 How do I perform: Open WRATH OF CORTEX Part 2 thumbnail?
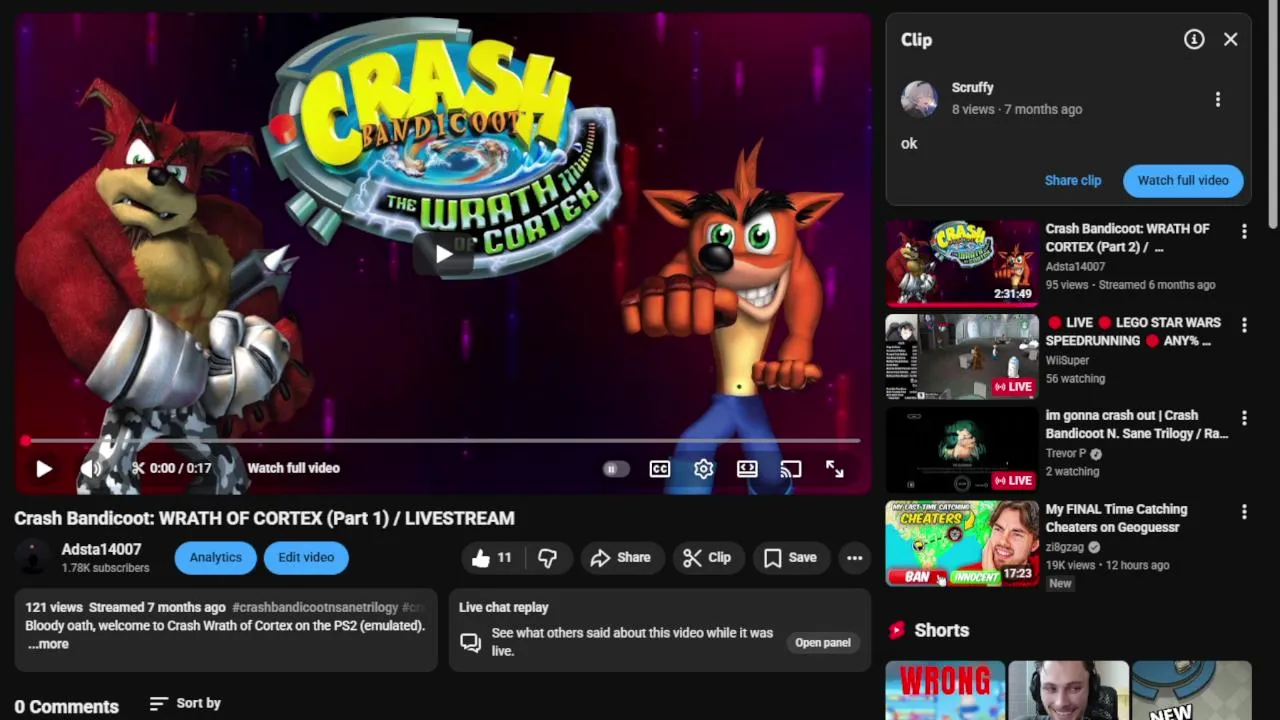click(x=962, y=262)
